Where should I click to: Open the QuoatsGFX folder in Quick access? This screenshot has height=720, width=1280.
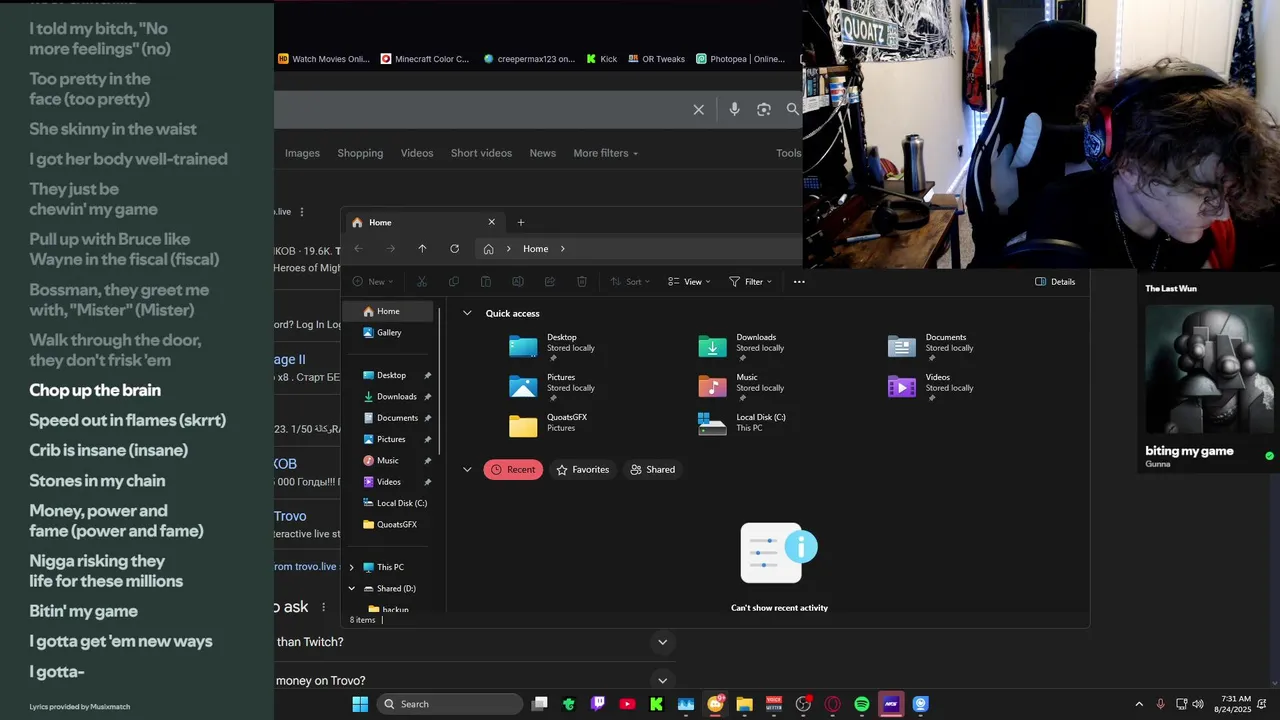pos(550,424)
